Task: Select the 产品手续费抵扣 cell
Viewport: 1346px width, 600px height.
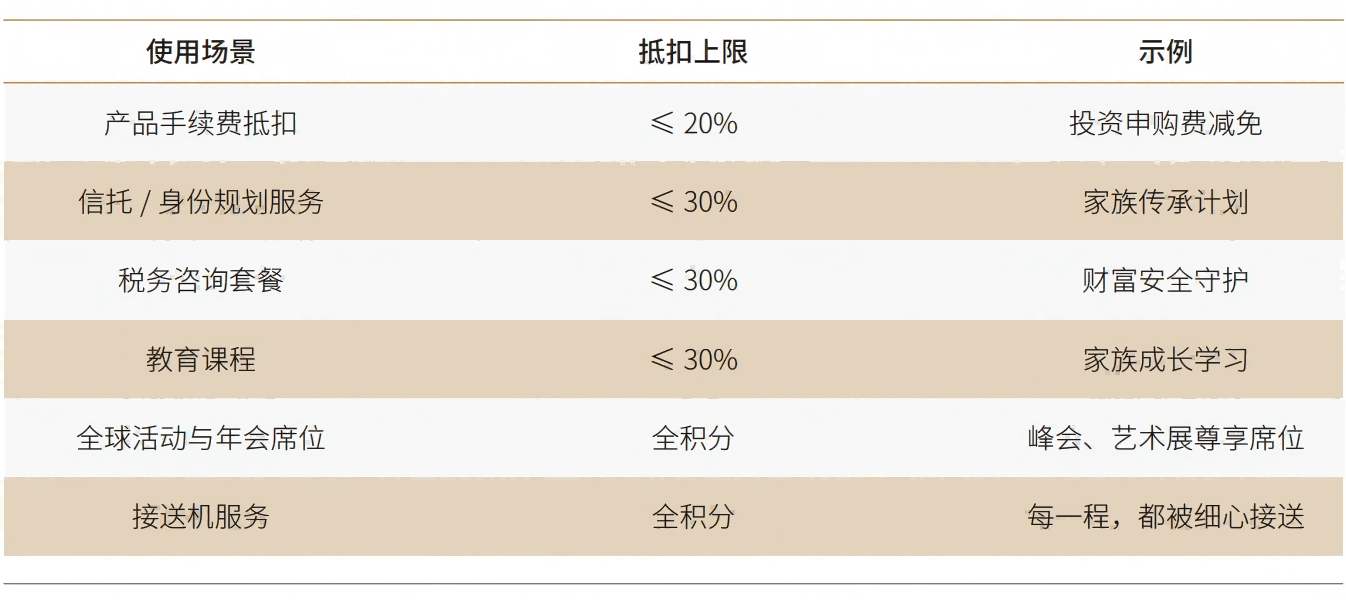Action: [200, 123]
